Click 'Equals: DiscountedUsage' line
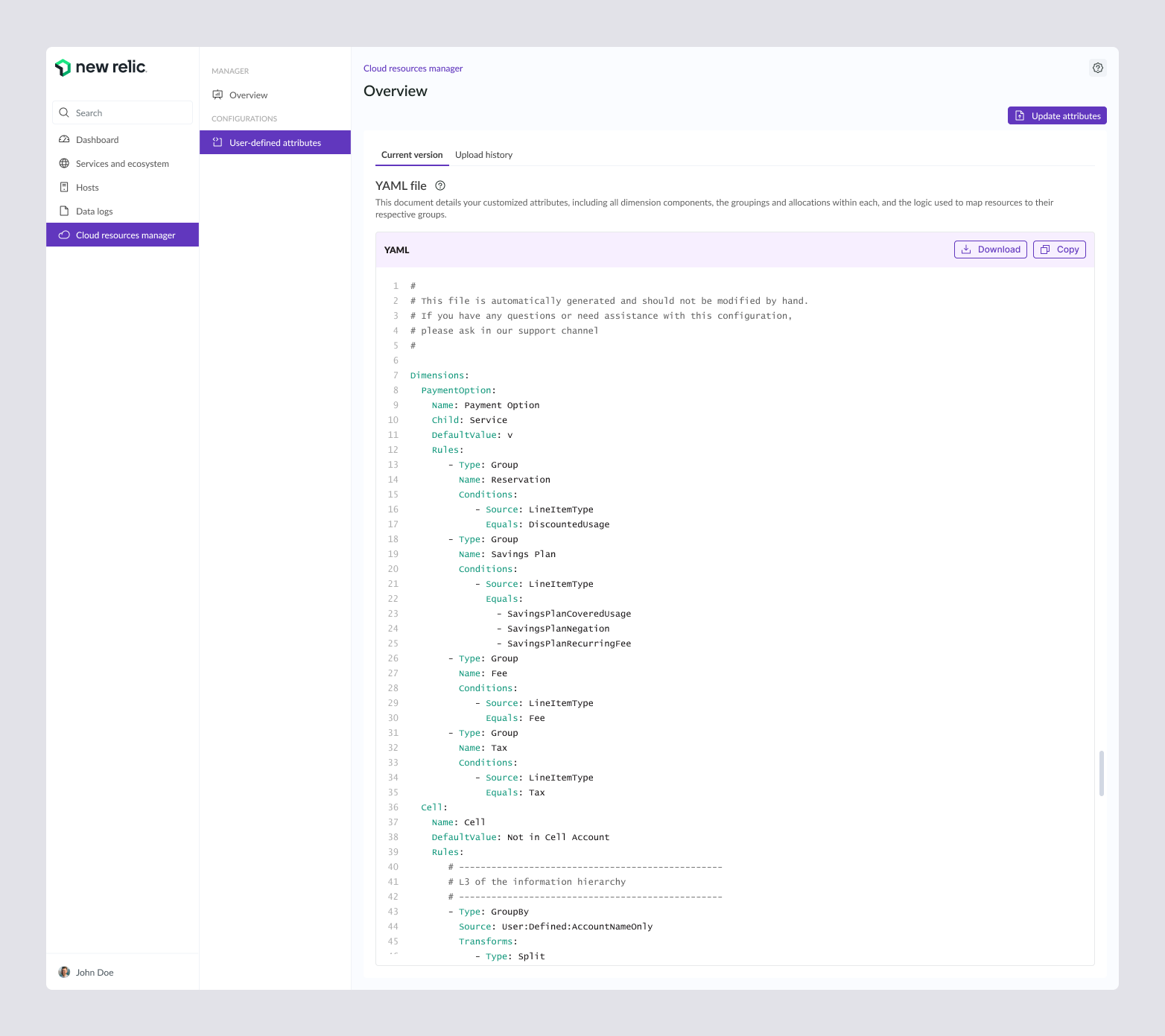Image resolution: width=1165 pixels, height=1036 pixels. pos(547,524)
